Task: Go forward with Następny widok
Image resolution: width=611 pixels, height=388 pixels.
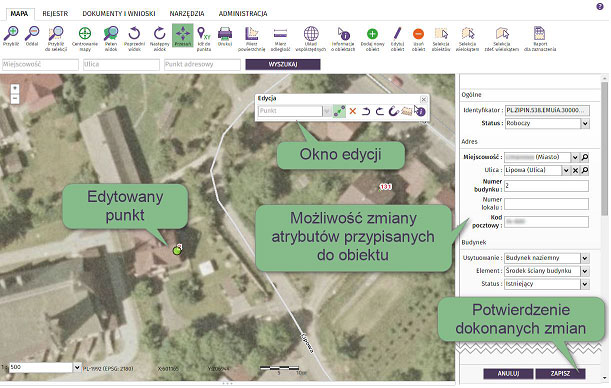Action: [160, 39]
